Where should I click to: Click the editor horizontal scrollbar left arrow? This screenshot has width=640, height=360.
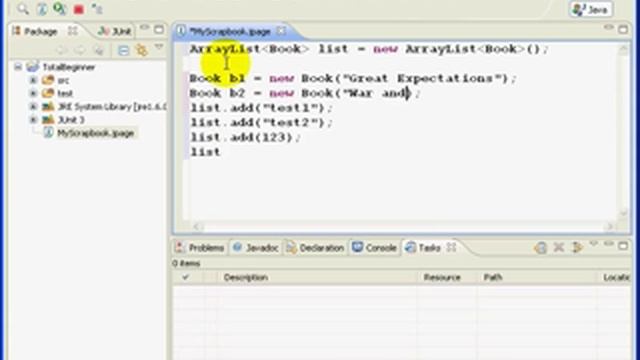pos(198,226)
